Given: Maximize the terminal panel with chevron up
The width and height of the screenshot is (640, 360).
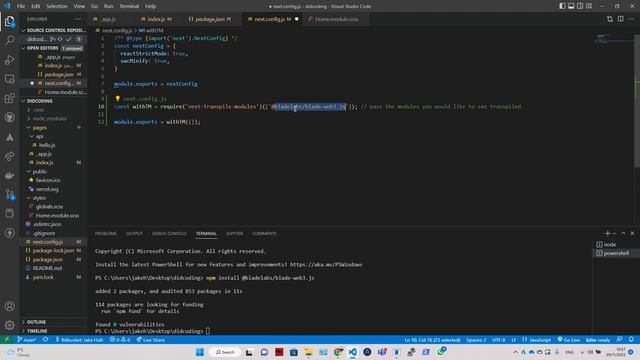Looking at the screenshot, I should point(623,233).
